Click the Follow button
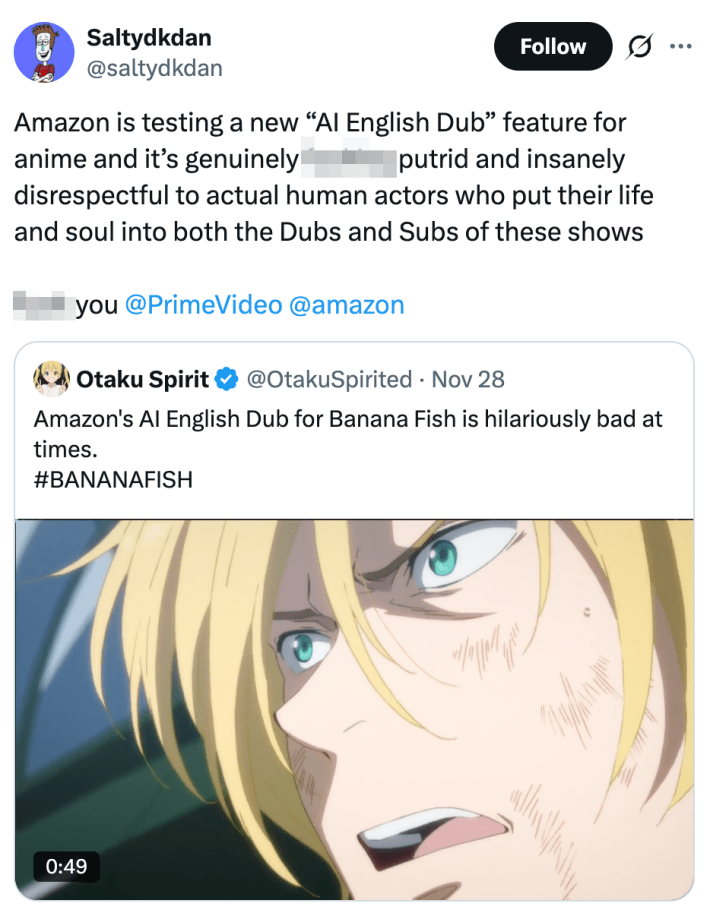 pyautogui.click(x=552, y=46)
